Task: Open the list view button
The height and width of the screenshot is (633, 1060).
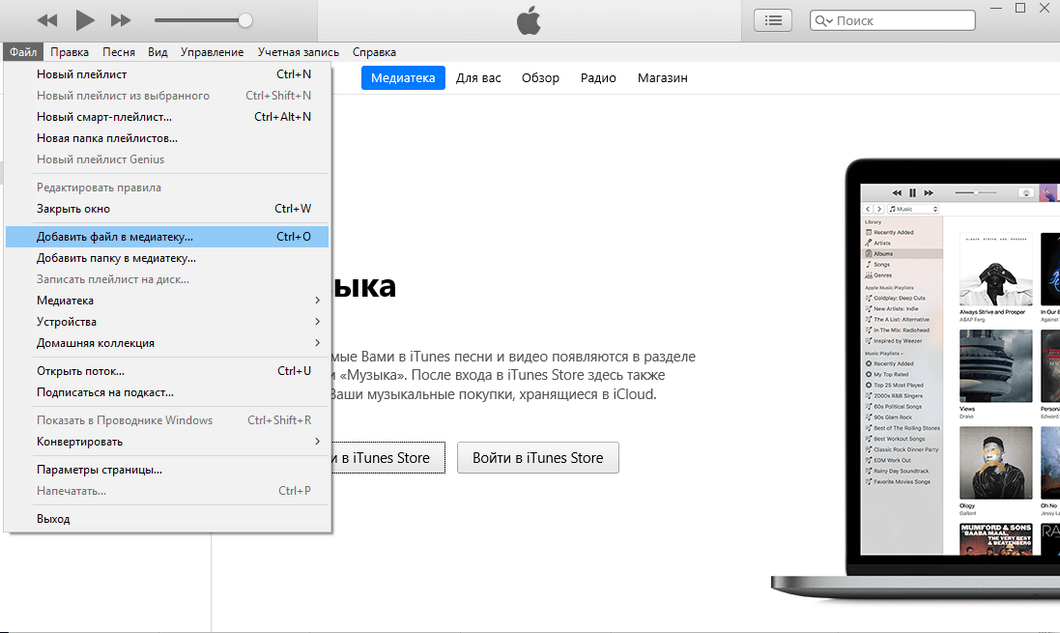Action: click(x=773, y=20)
